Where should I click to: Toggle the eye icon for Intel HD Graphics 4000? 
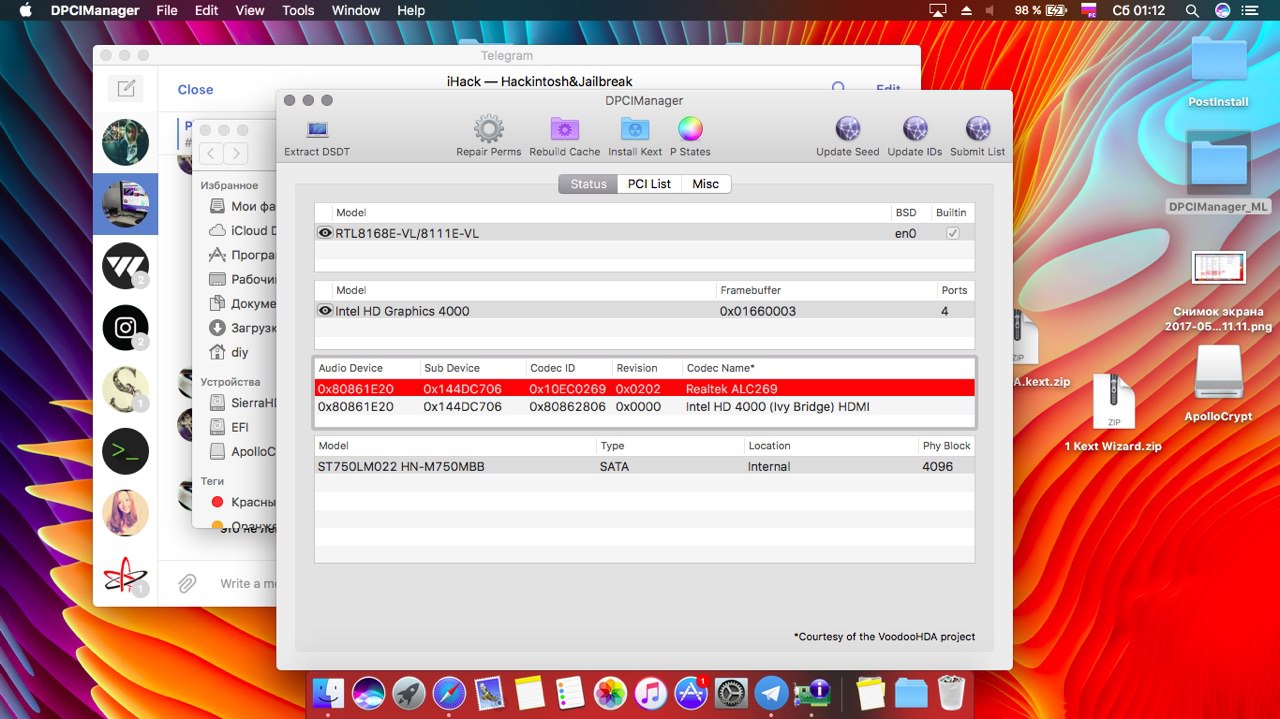(x=325, y=311)
